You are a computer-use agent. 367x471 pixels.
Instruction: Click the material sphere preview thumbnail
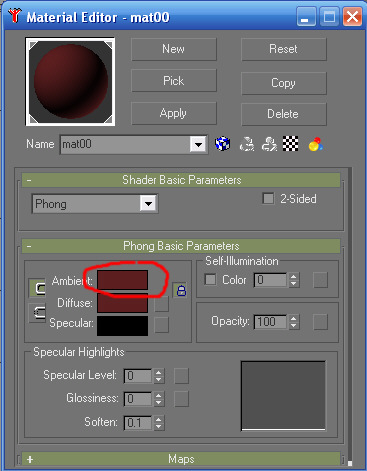click(x=70, y=82)
